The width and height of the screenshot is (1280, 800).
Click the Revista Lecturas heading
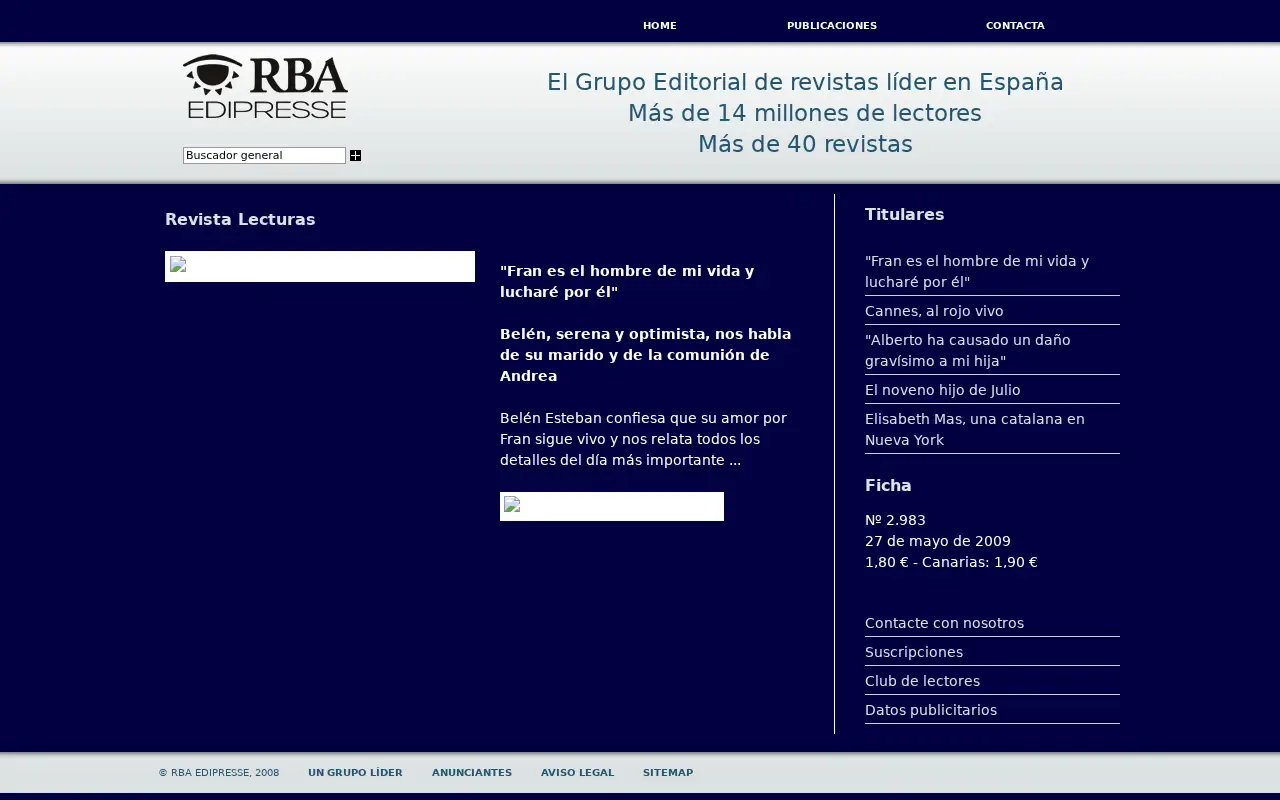pos(240,219)
